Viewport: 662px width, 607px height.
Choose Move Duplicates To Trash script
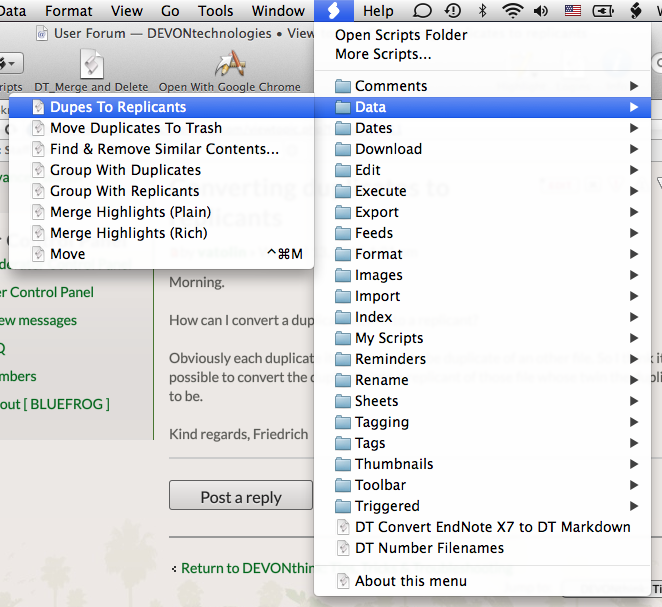(x=161, y=128)
